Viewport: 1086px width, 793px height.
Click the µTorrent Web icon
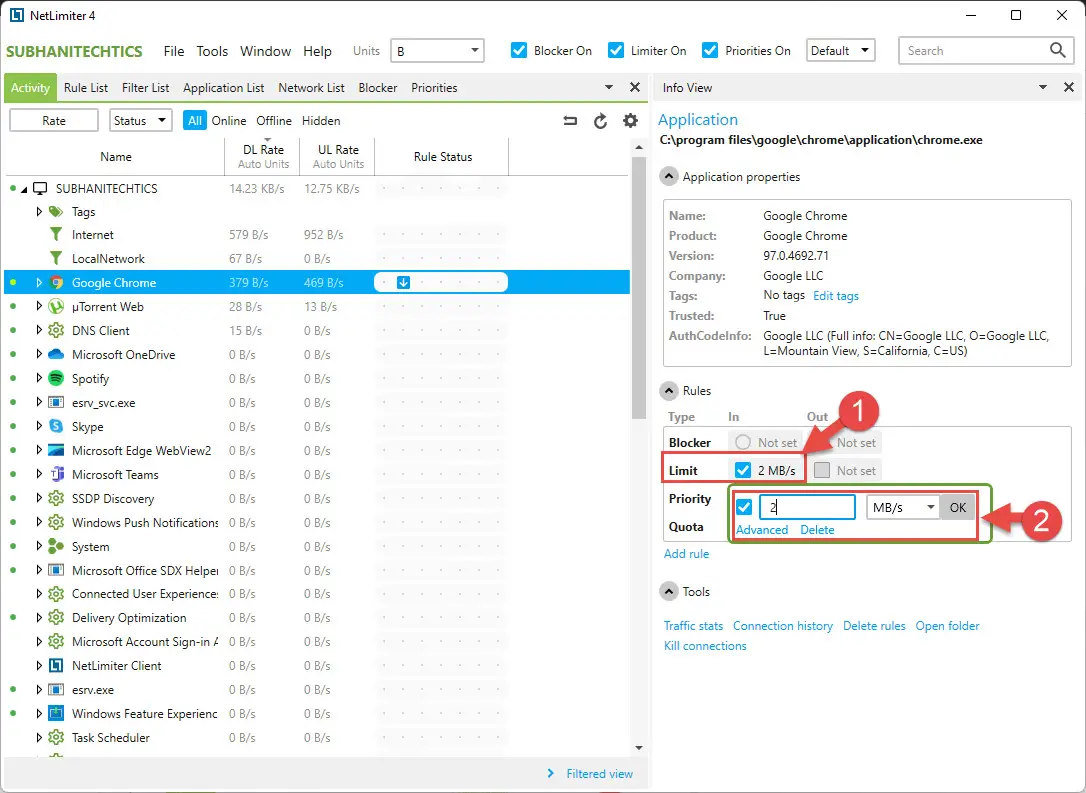(56, 306)
